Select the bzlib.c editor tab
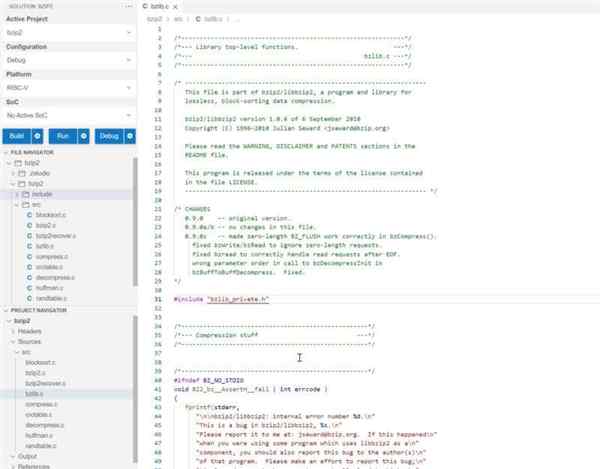Viewport: 600px width, 469px height. (x=160, y=7)
